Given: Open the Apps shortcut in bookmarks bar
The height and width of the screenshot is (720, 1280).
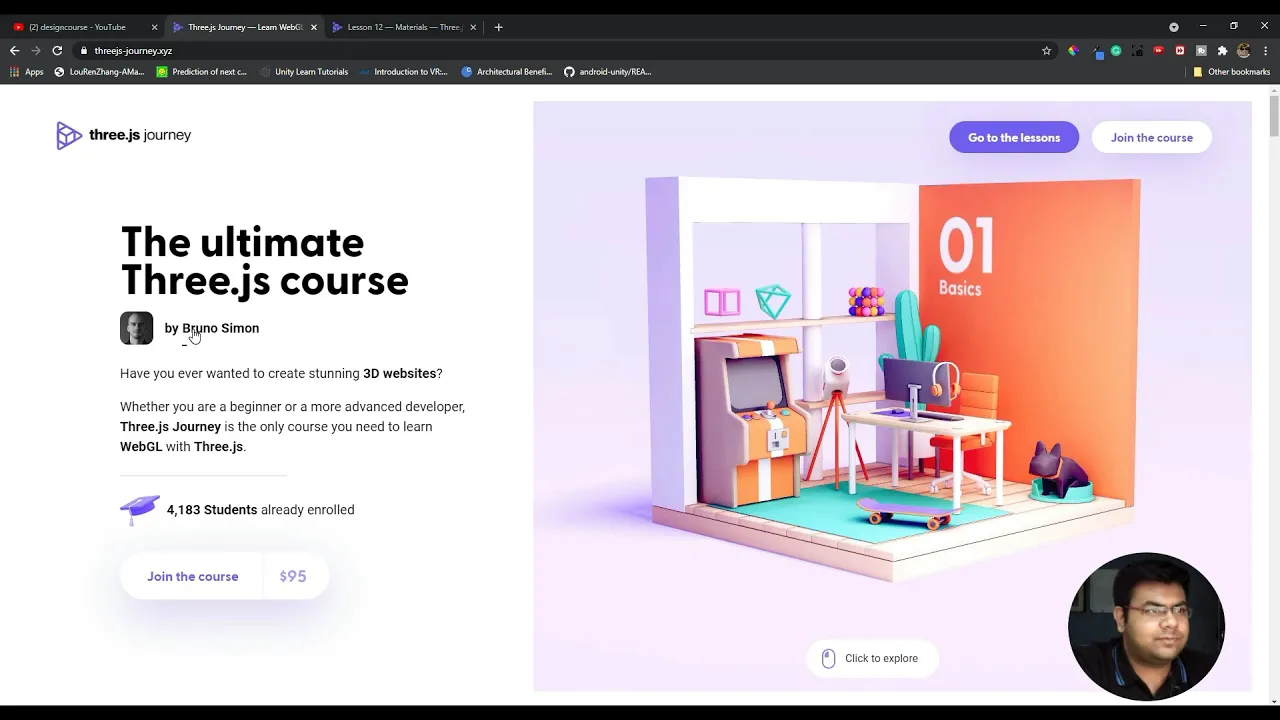Looking at the screenshot, I should [27, 72].
